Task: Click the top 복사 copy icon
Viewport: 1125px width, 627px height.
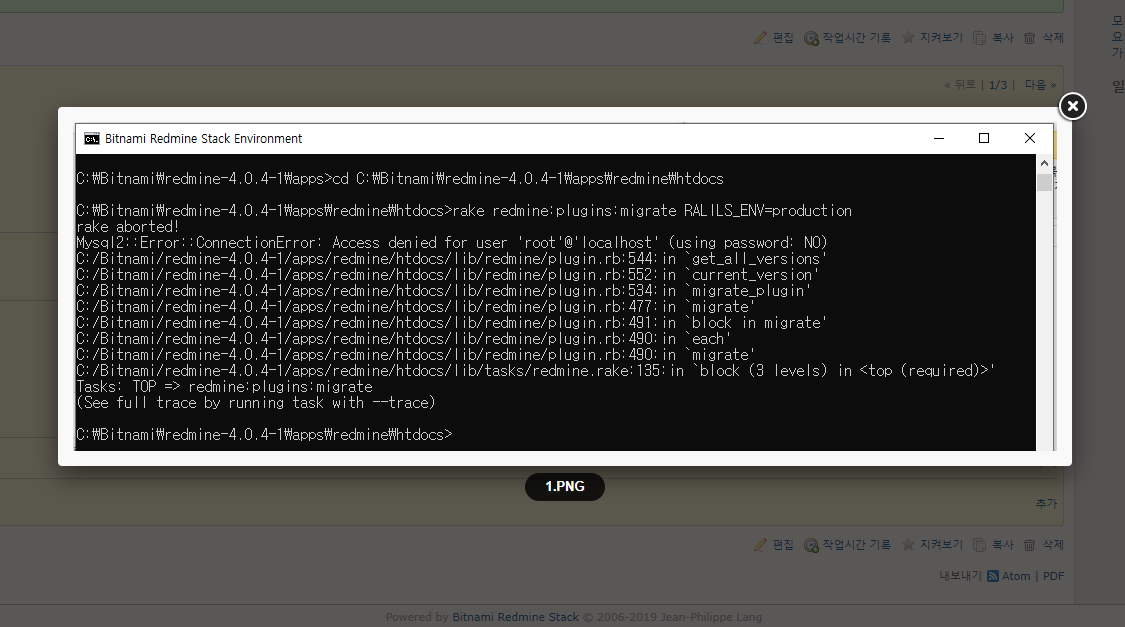Action: click(x=979, y=38)
